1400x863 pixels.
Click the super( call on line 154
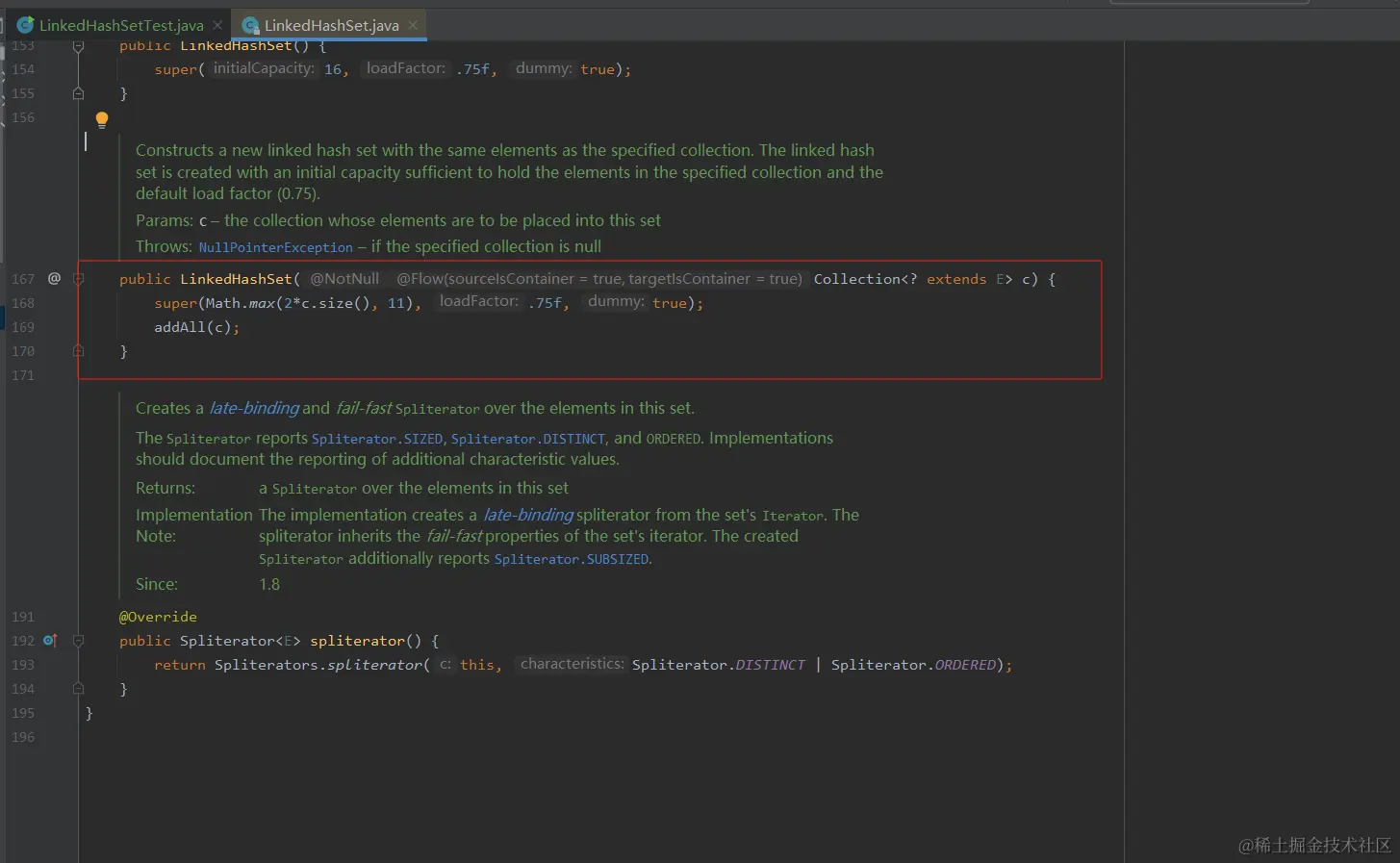coord(179,69)
